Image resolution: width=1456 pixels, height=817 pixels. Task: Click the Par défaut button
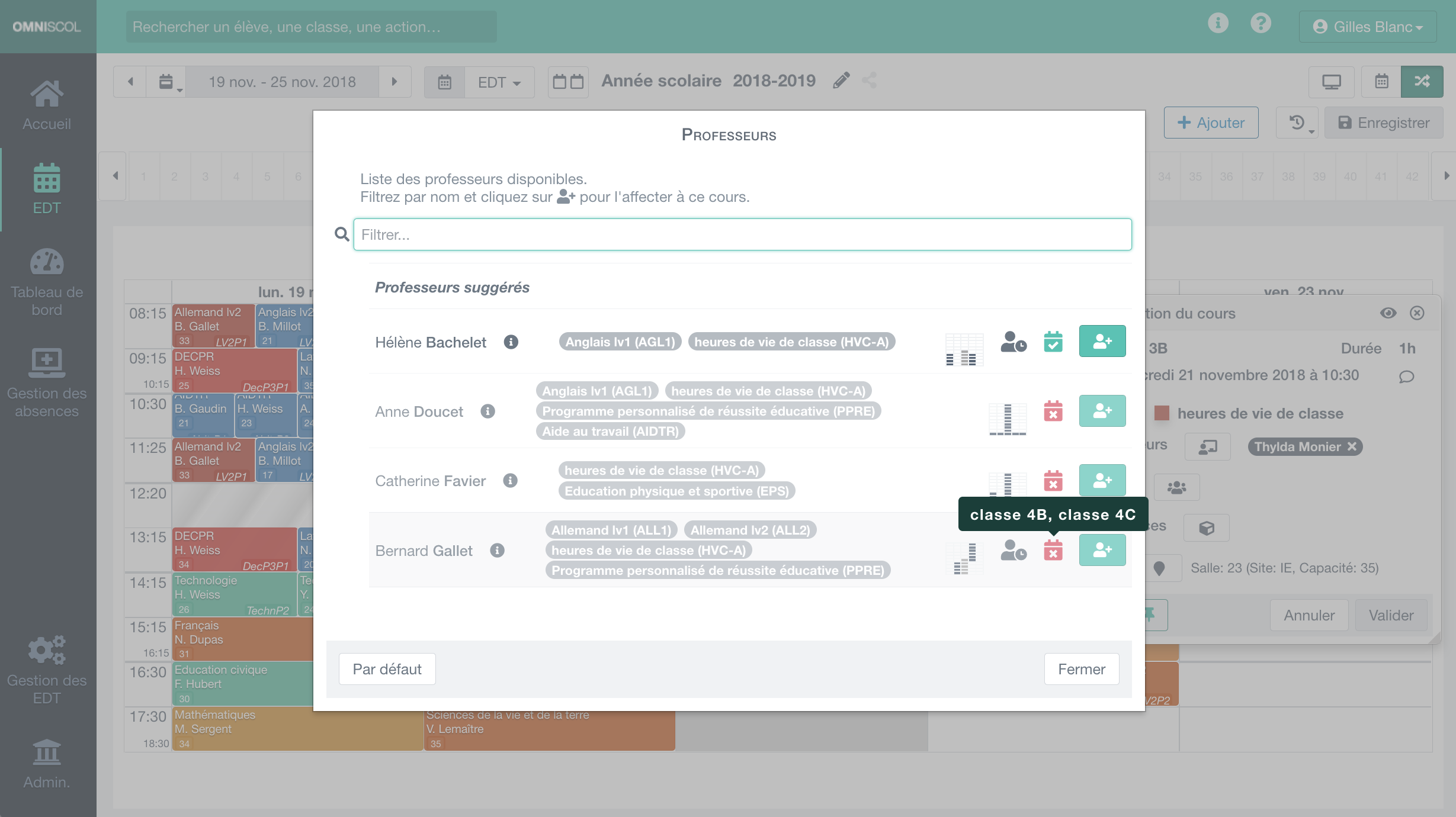click(387, 669)
